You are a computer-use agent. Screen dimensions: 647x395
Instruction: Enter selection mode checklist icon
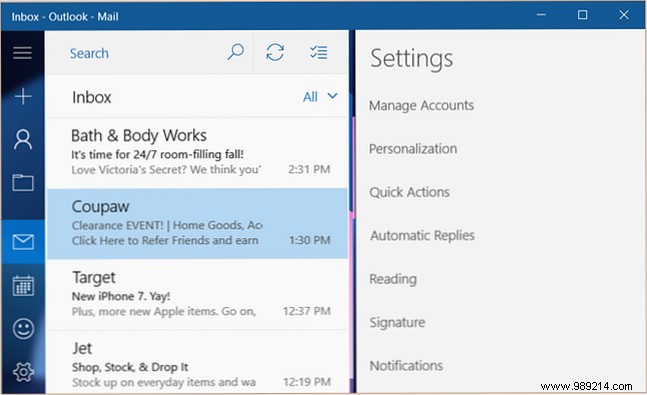pyautogui.click(x=319, y=52)
